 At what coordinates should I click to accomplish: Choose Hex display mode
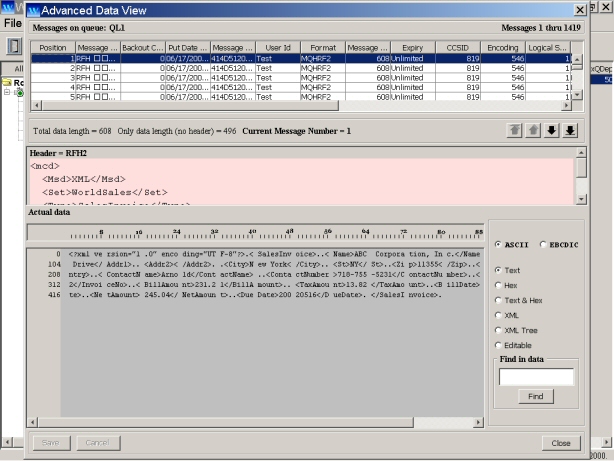pyautogui.click(x=498, y=285)
